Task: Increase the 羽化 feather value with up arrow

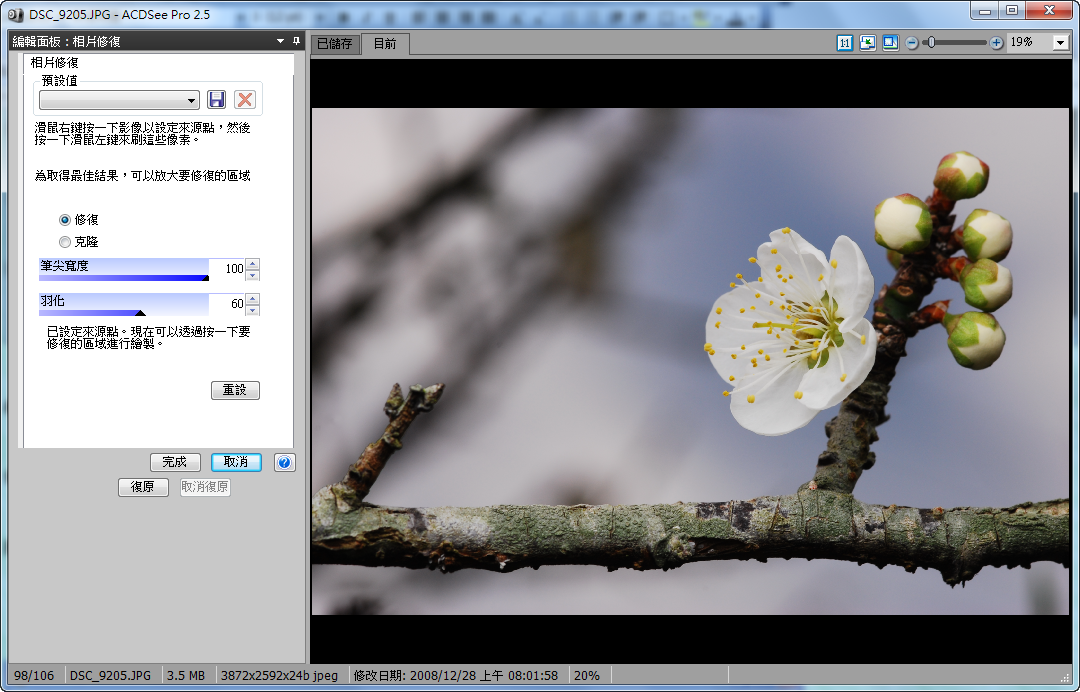Action: tap(252, 298)
